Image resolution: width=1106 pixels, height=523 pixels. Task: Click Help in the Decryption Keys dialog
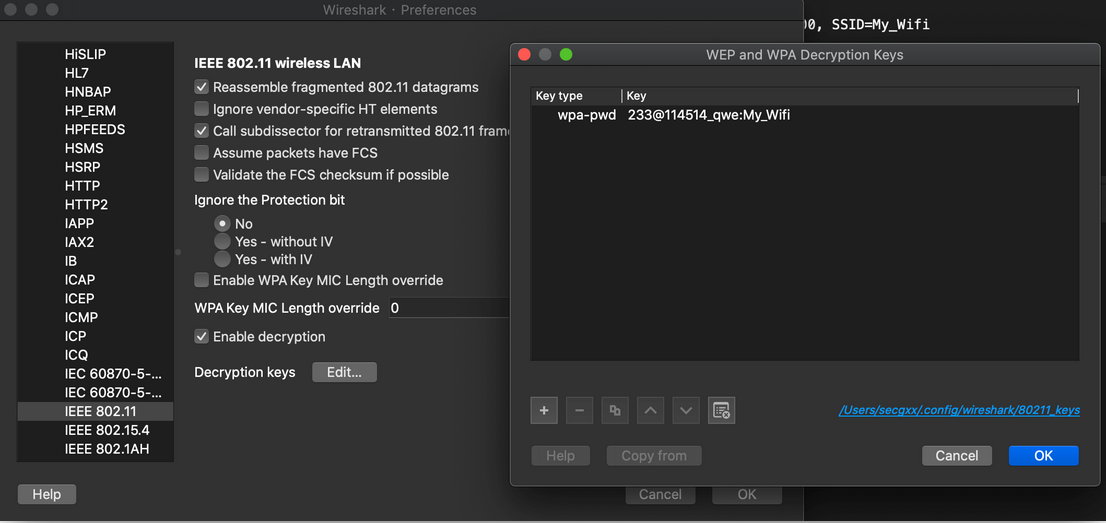click(560, 456)
